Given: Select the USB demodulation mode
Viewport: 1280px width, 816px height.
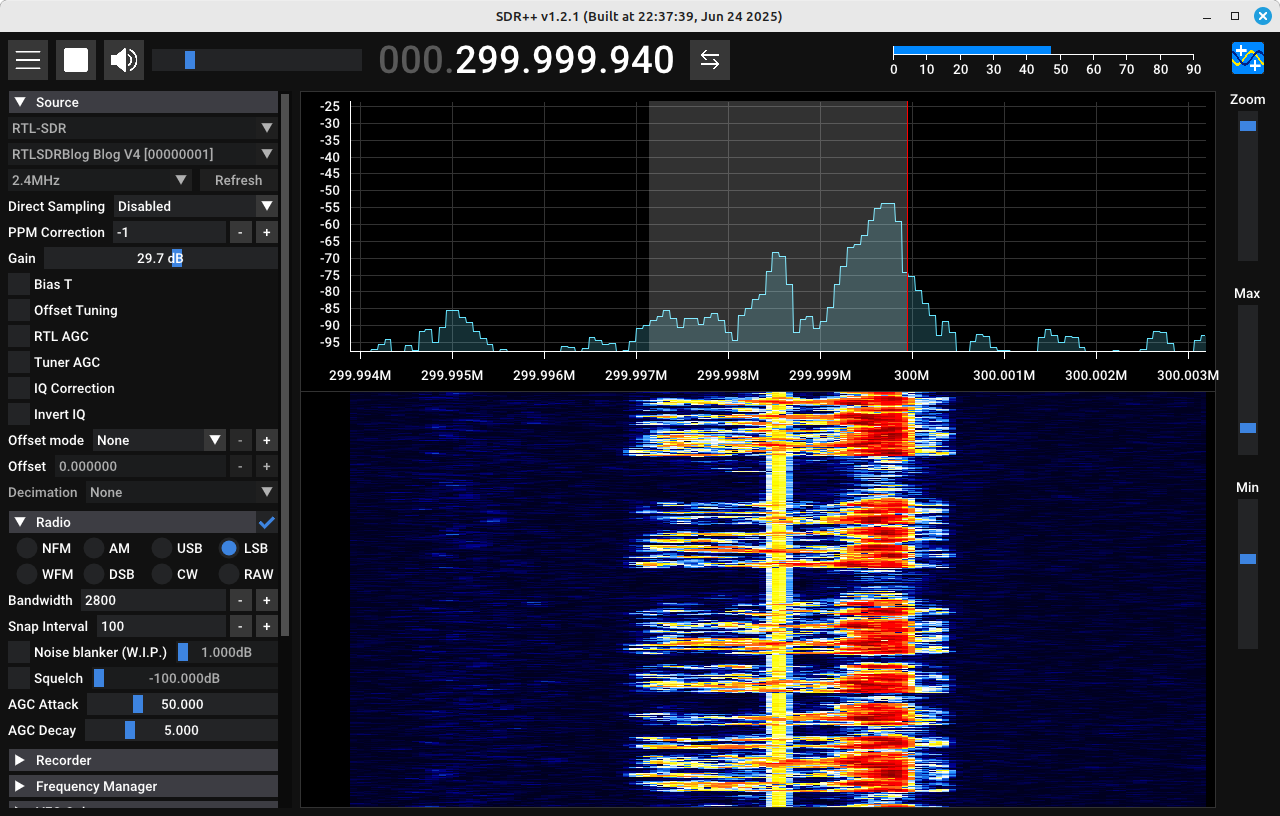Looking at the screenshot, I should (162, 548).
